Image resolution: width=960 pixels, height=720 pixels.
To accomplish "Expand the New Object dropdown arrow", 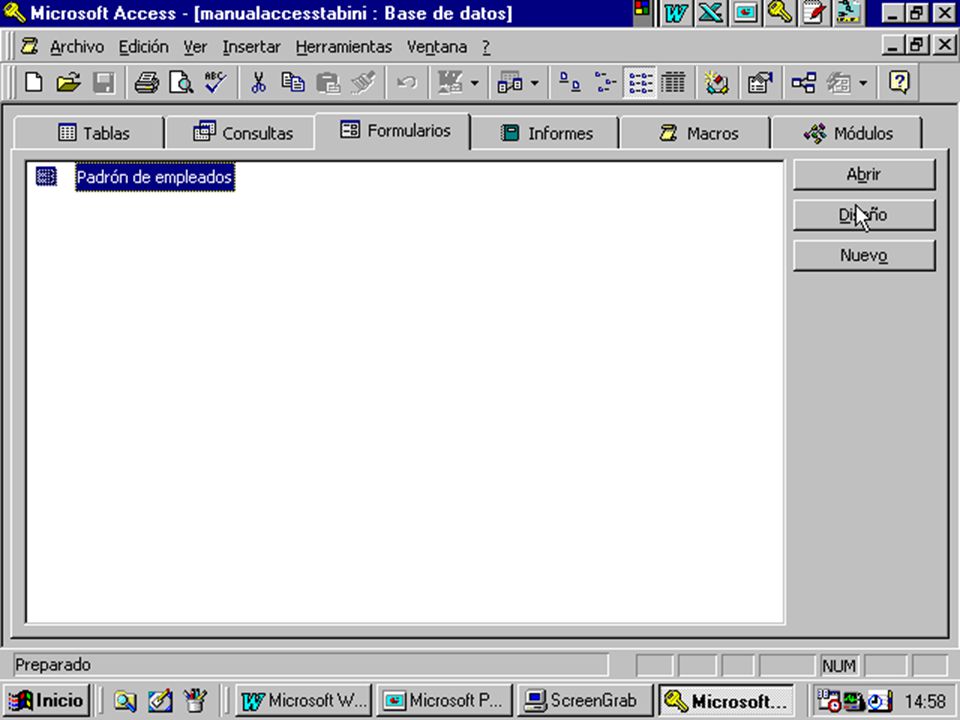I will click(x=863, y=82).
